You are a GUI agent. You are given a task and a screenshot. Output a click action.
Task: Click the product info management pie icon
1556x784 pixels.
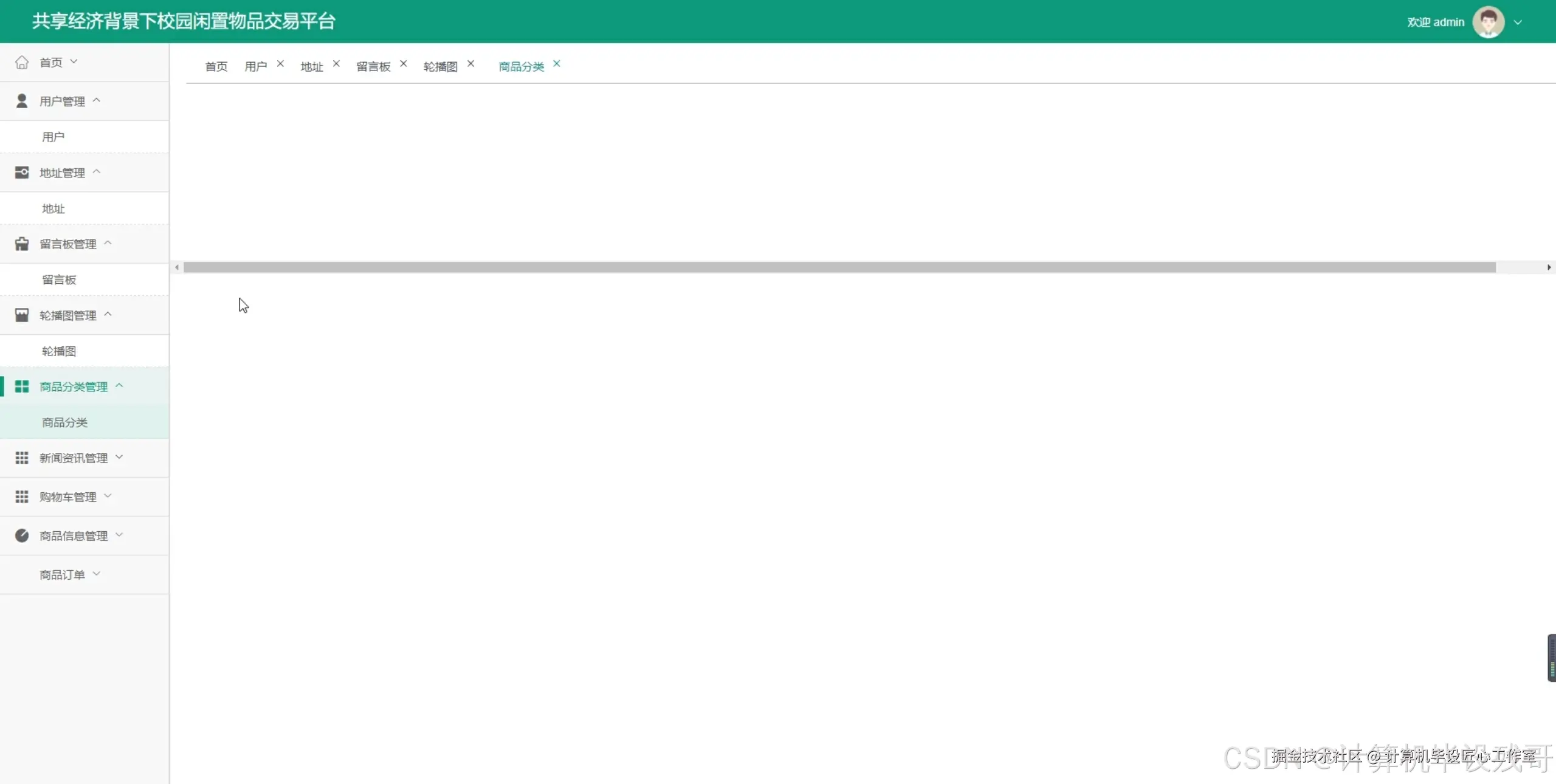tap(22, 535)
